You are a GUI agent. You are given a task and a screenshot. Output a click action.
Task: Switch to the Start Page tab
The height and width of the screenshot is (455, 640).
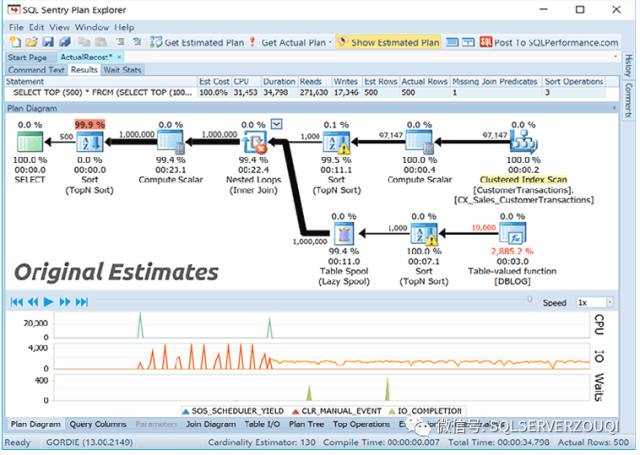[x=27, y=57]
